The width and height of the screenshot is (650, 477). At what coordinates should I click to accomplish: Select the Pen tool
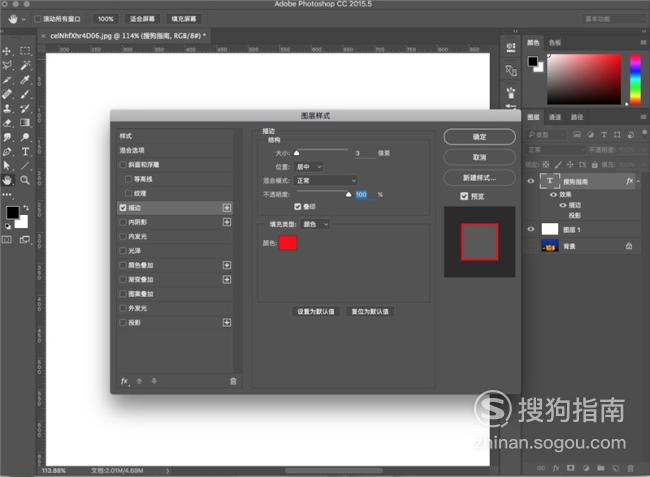tap(7, 152)
